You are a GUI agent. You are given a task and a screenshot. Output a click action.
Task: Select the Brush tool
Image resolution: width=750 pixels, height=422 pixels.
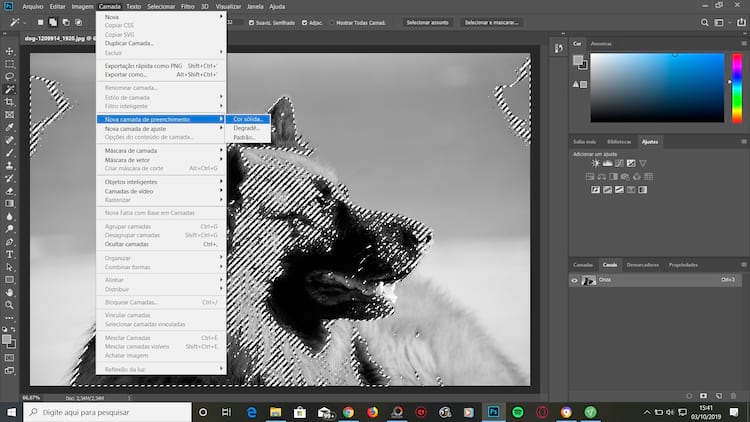click(9, 153)
